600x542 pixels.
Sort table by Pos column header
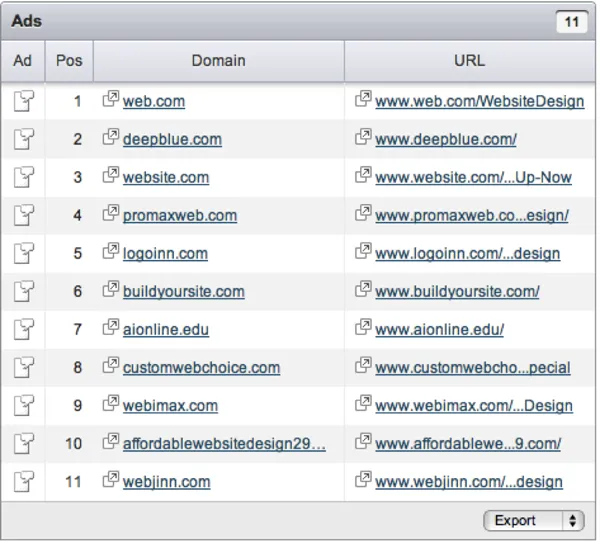pyautogui.click(x=69, y=60)
